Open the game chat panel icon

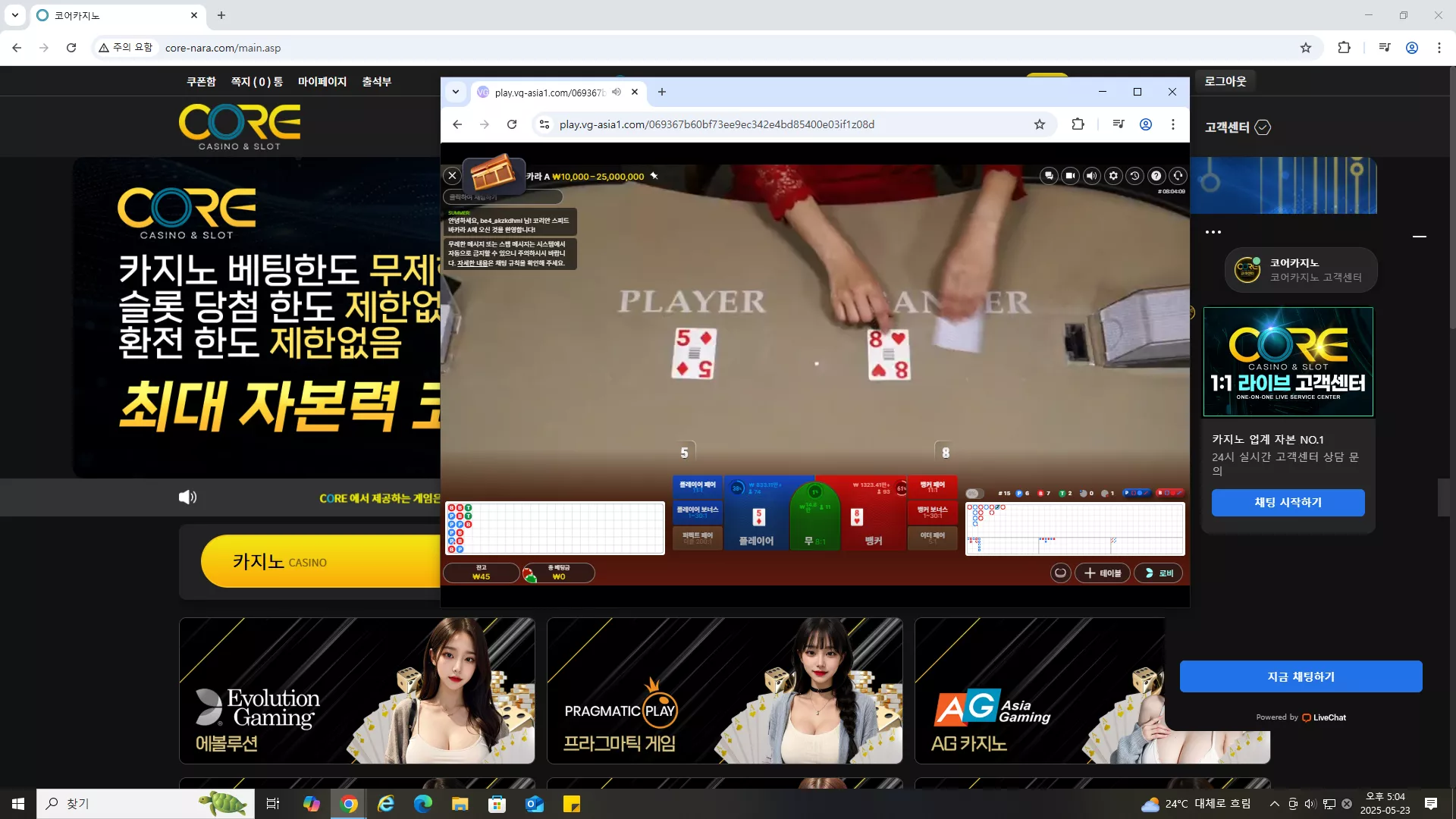pyautogui.click(x=1049, y=176)
